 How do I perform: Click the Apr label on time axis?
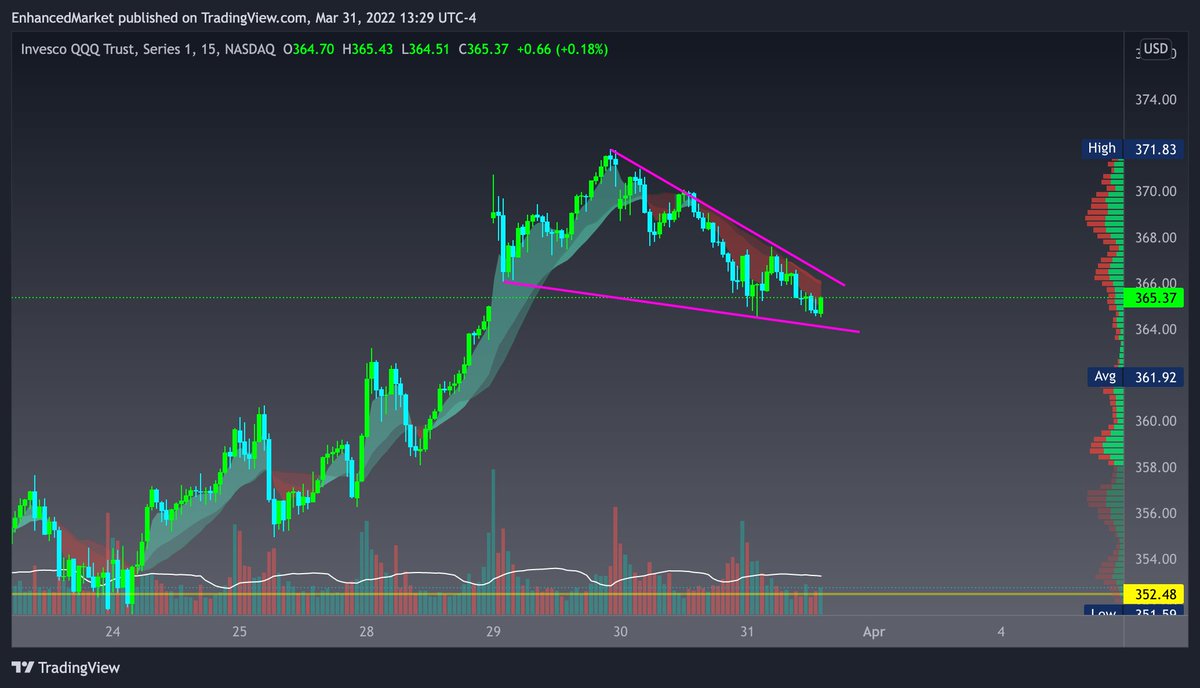pos(874,632)
